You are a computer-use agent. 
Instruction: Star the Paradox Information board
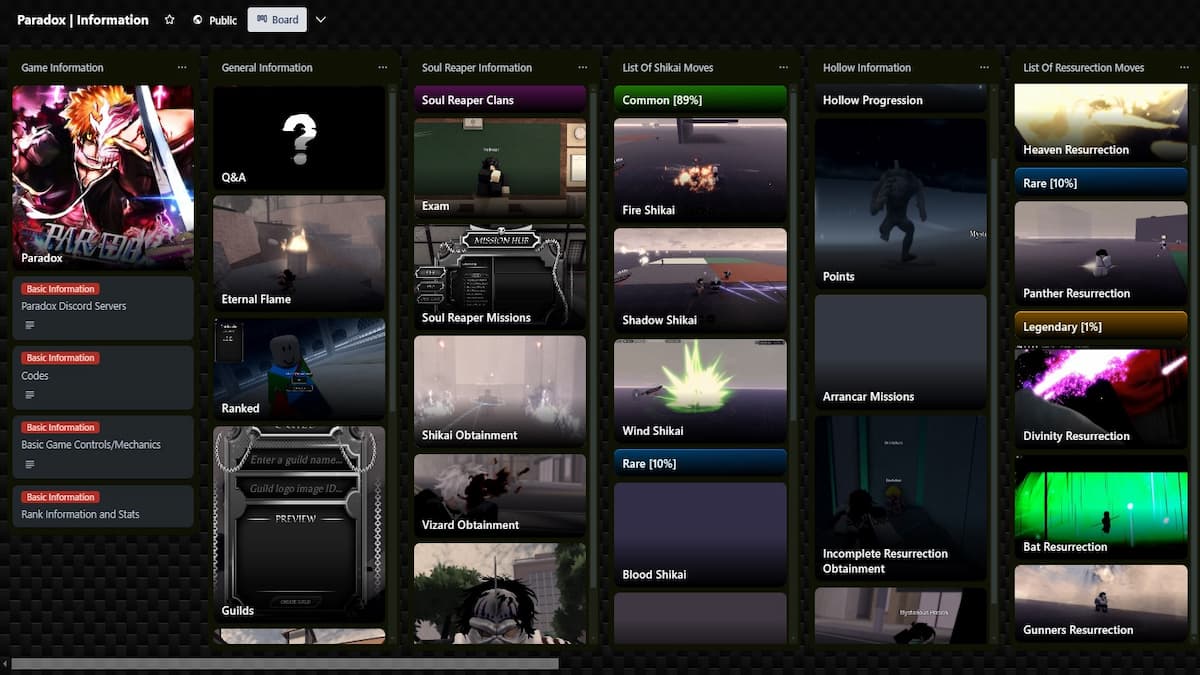(169, 18)
